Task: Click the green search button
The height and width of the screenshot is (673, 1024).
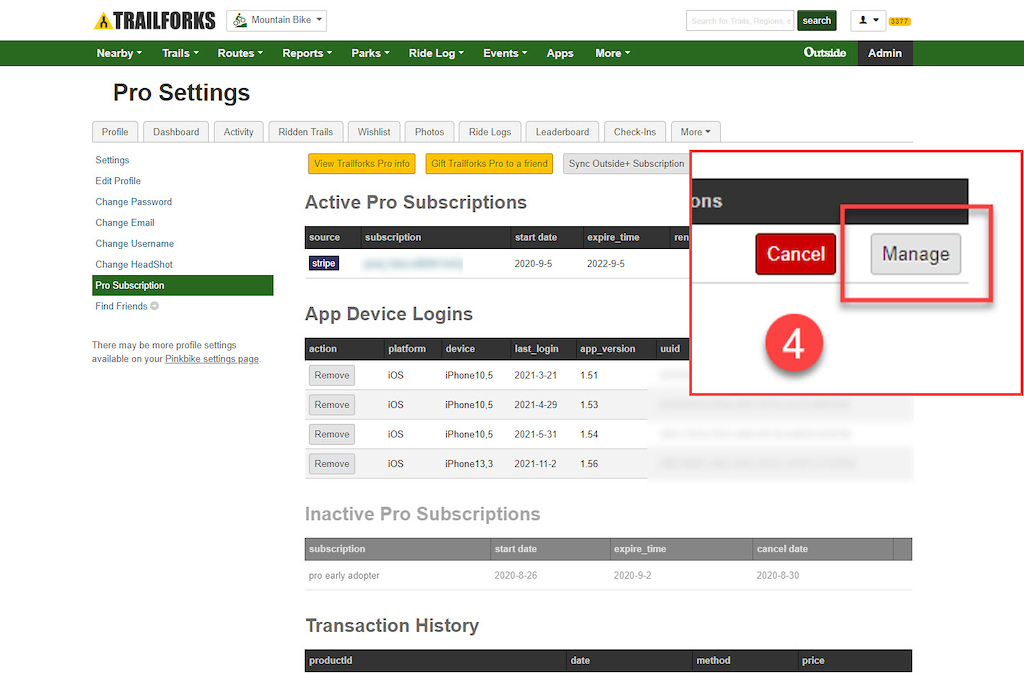Action: click(x=816, y=21)
